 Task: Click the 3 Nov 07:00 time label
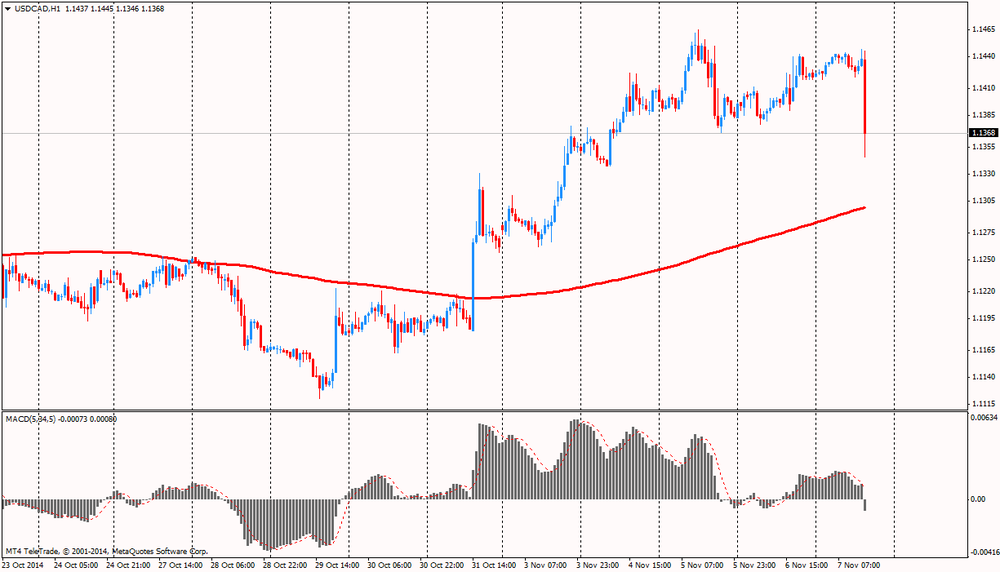(546, 565)
